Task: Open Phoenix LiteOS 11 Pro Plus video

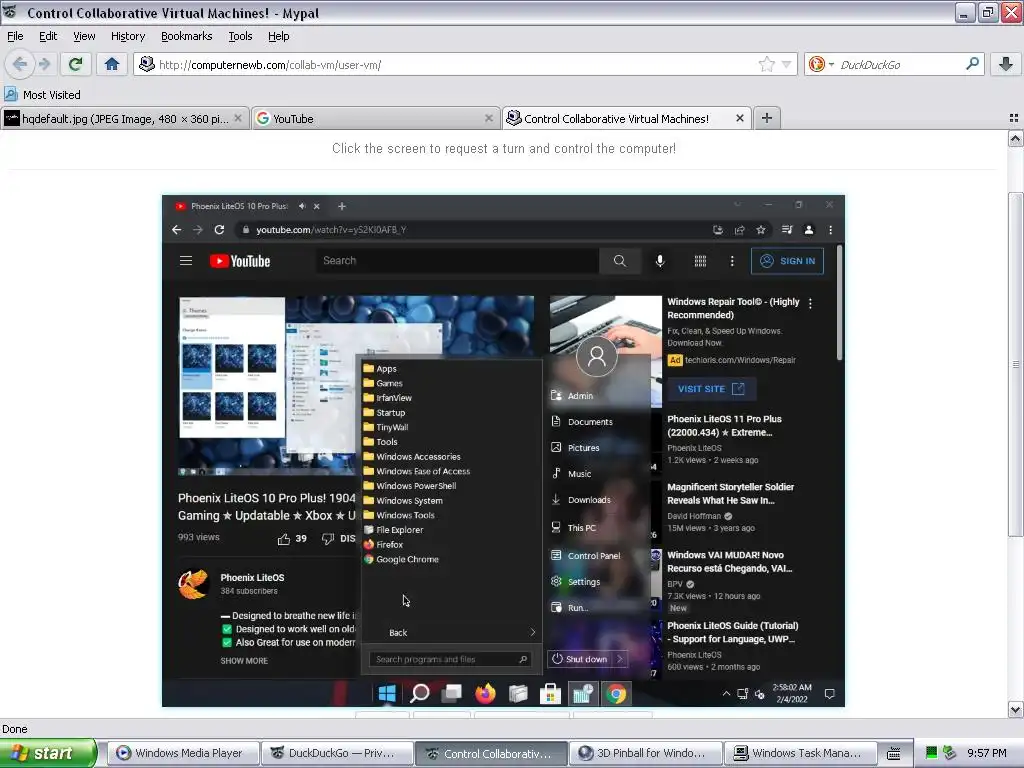Action: point(724,426)
